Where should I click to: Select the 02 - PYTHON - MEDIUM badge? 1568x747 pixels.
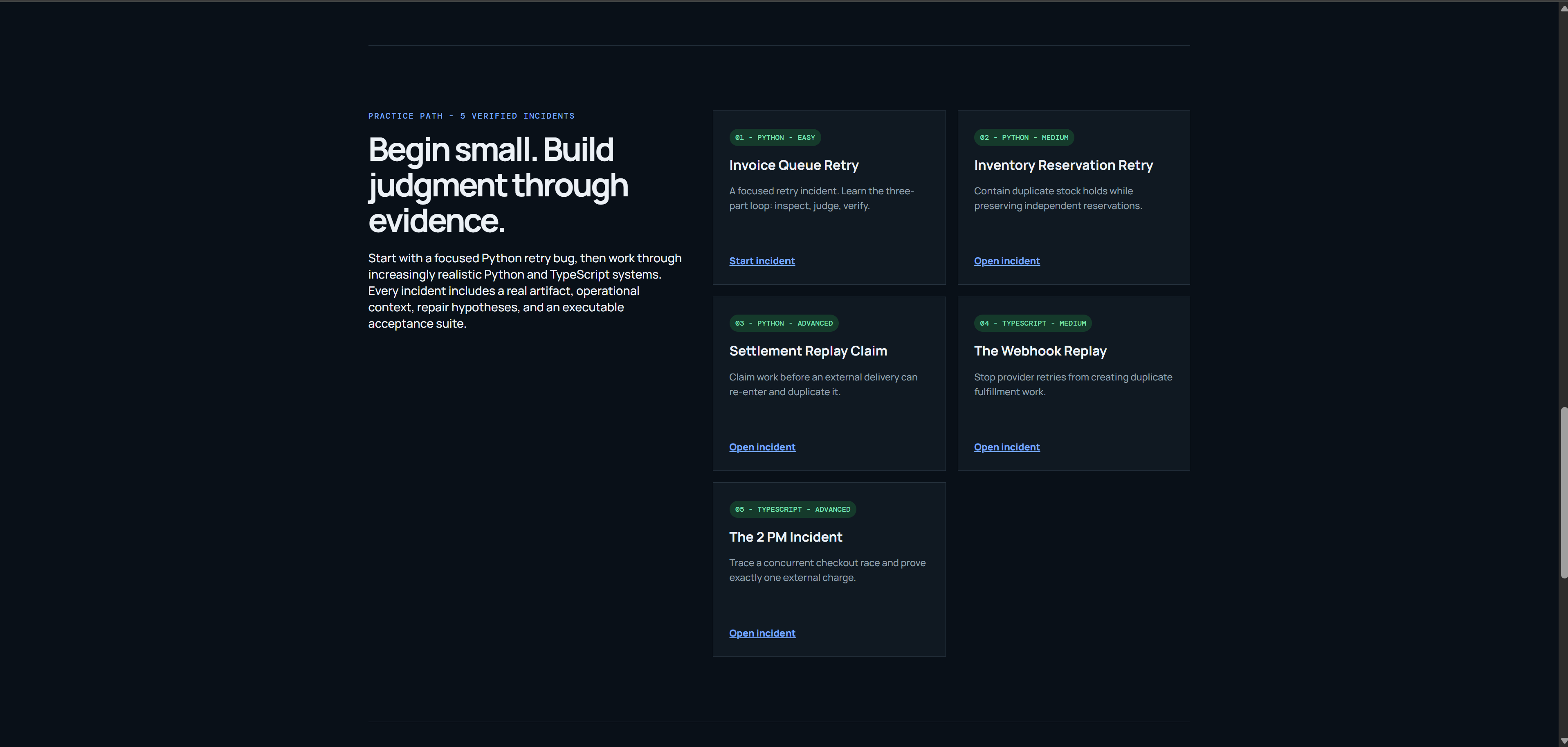[1024, 137]
